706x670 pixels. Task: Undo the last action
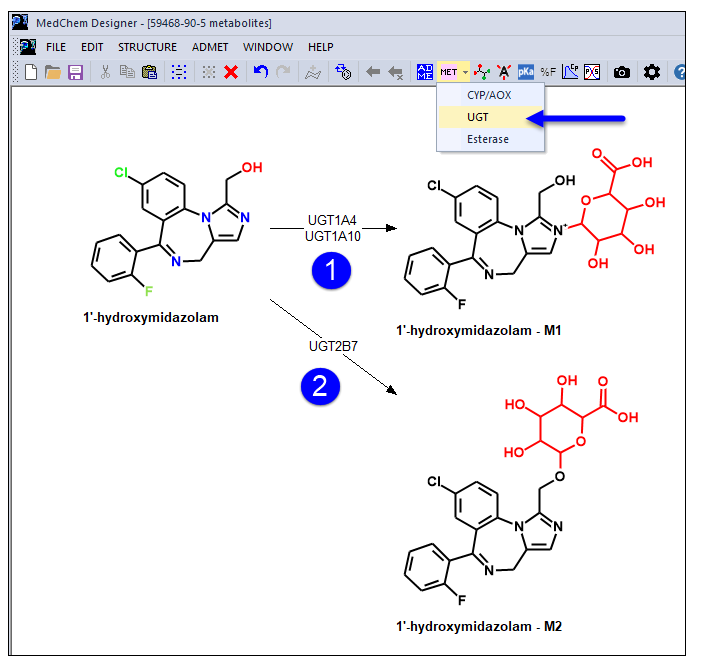(x=261, y=72)
